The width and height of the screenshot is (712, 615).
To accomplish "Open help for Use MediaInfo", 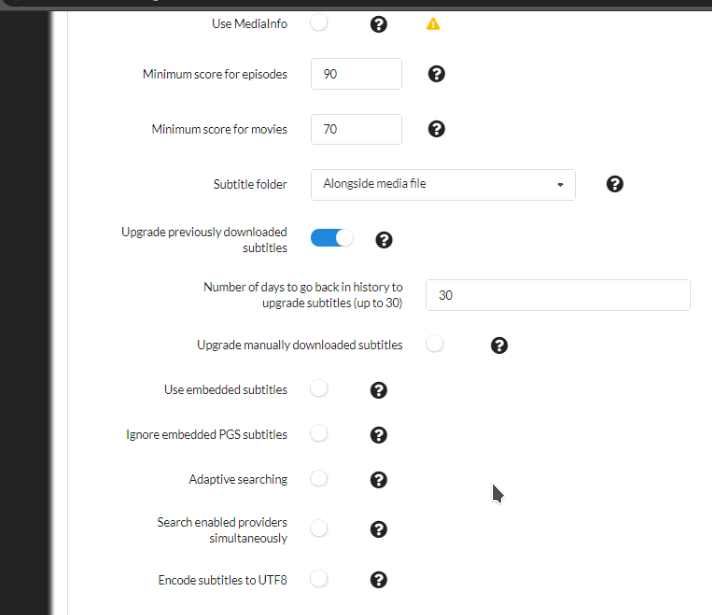I will [x=378, y=24].
